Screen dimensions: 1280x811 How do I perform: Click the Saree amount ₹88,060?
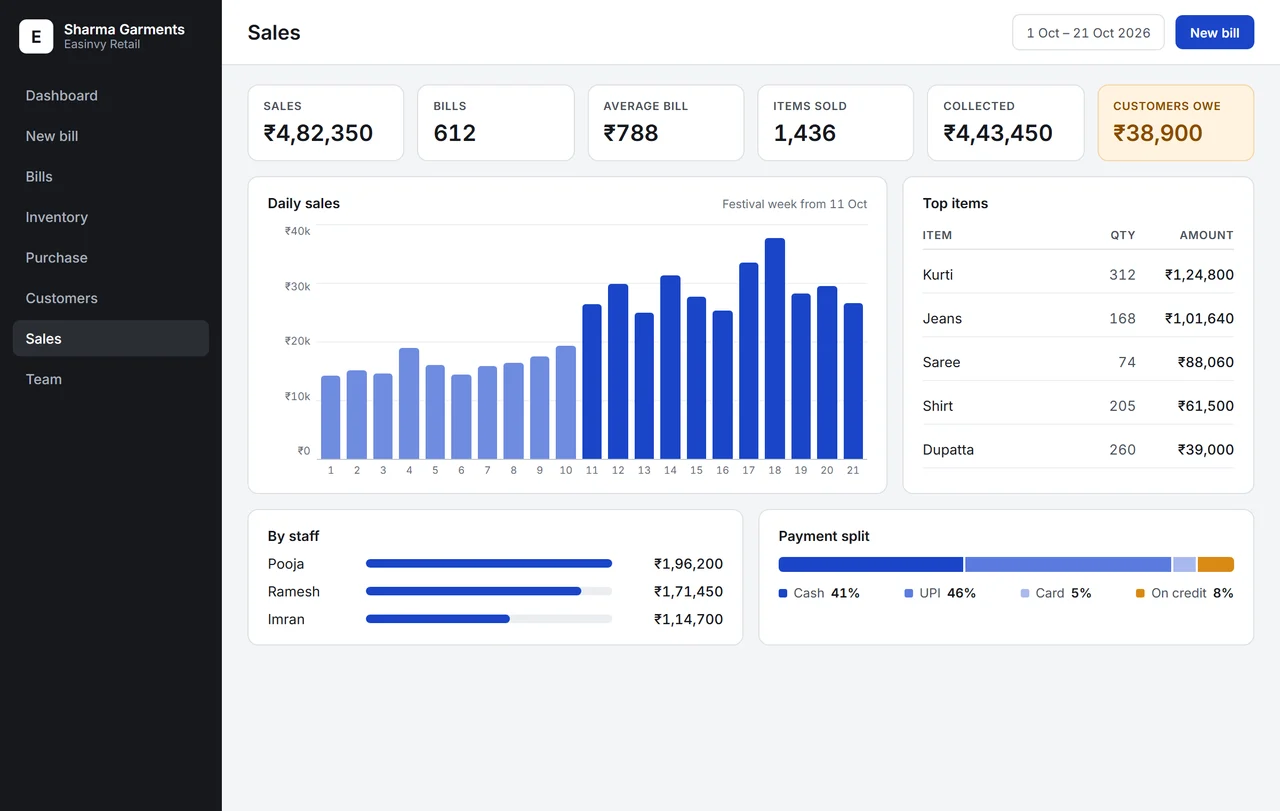point(1205,362)
